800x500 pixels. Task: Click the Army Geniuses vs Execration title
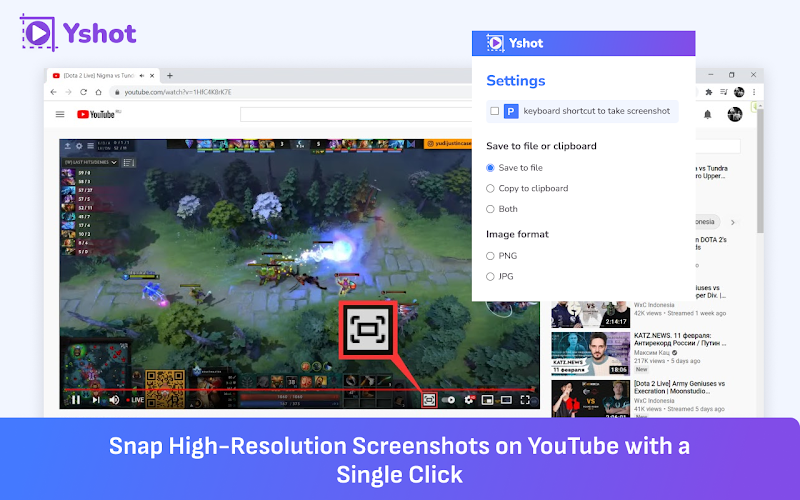[x=680, y=387]
